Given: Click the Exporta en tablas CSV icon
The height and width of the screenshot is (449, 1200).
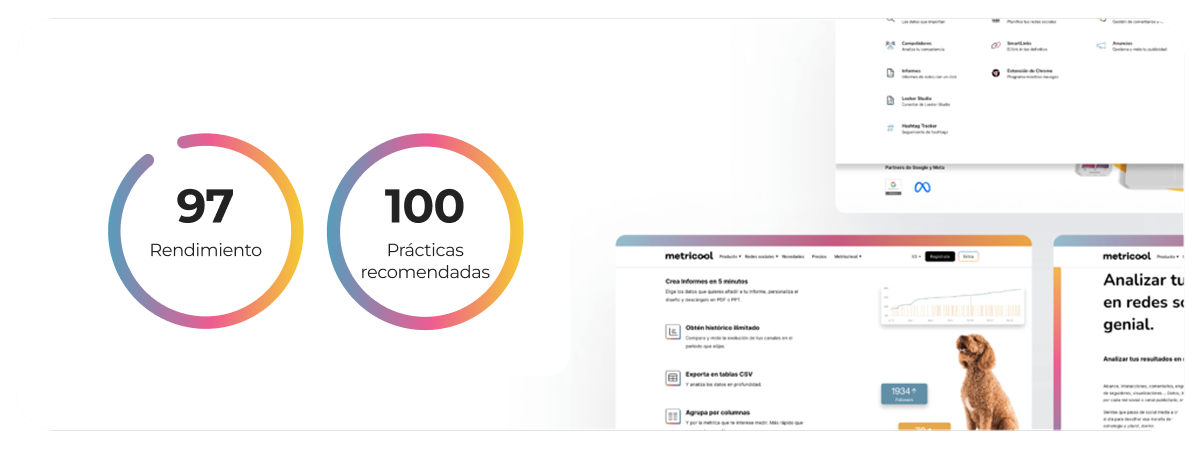Looking at the screenshot, I should click(673, 378).
